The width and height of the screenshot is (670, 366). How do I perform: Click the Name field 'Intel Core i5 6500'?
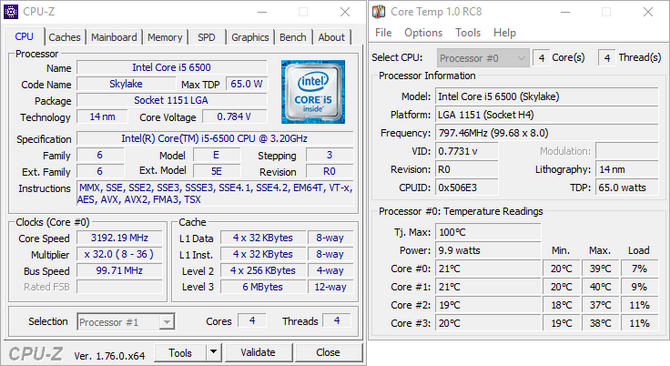(172, 67)
